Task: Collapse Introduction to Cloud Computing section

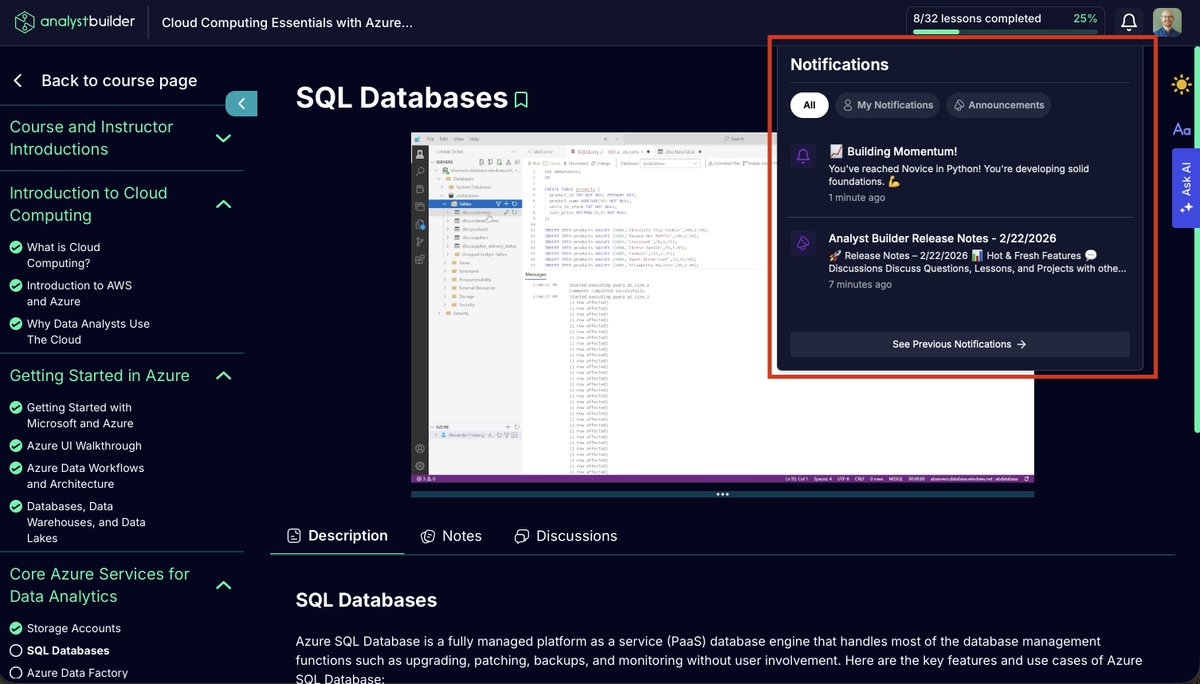Action: tap(223, 204)
